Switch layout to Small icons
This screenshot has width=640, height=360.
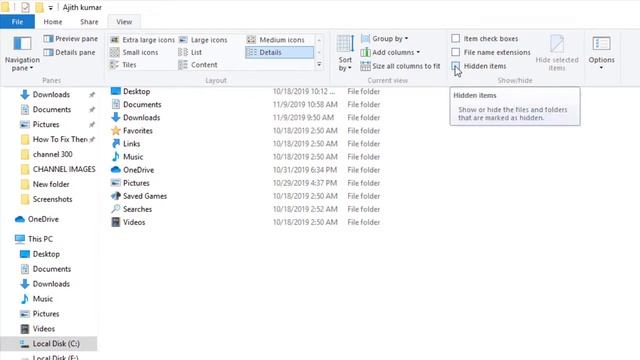click(134, 52)
